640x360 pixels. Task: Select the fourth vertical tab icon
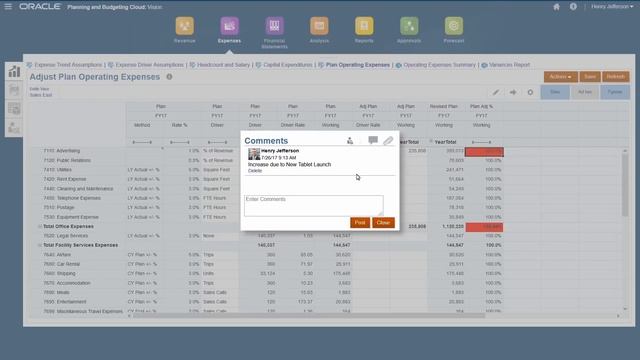pos(14,128)
